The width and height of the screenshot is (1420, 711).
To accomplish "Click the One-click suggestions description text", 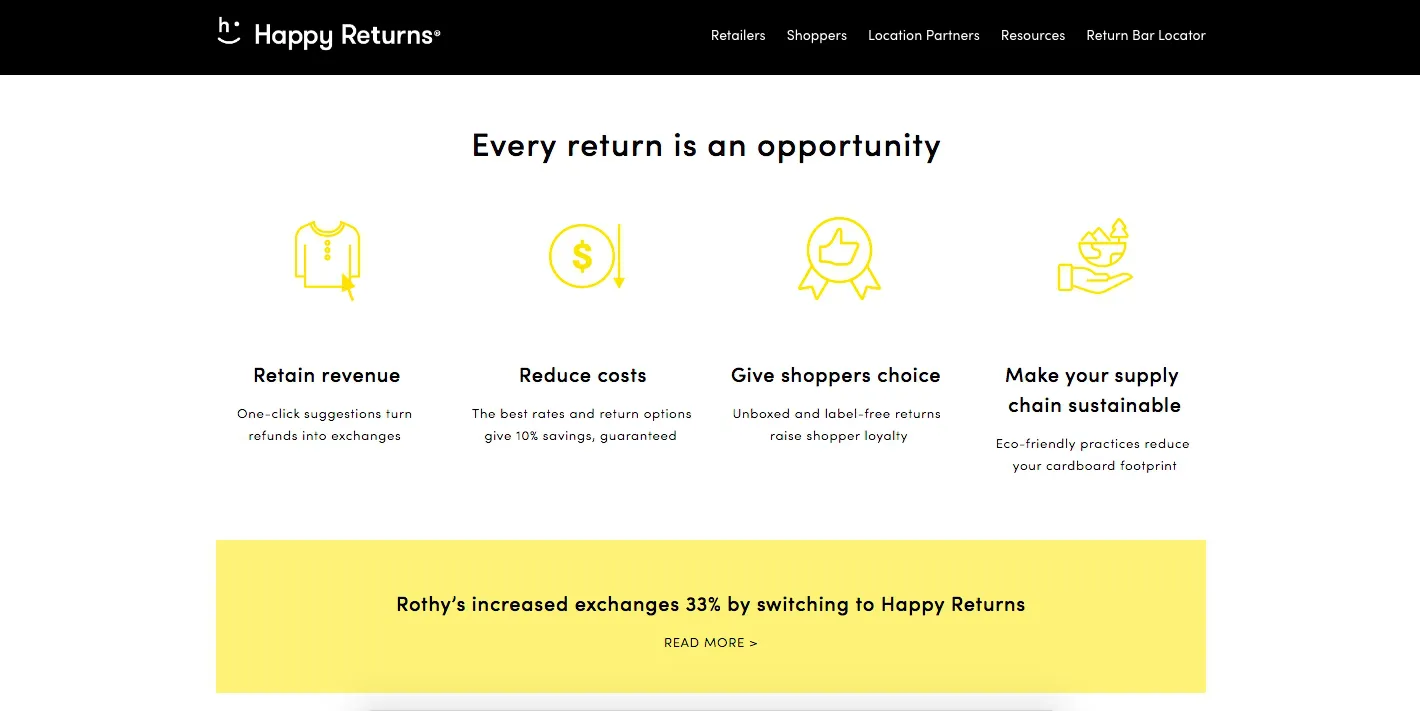I will tap(325, 425).
